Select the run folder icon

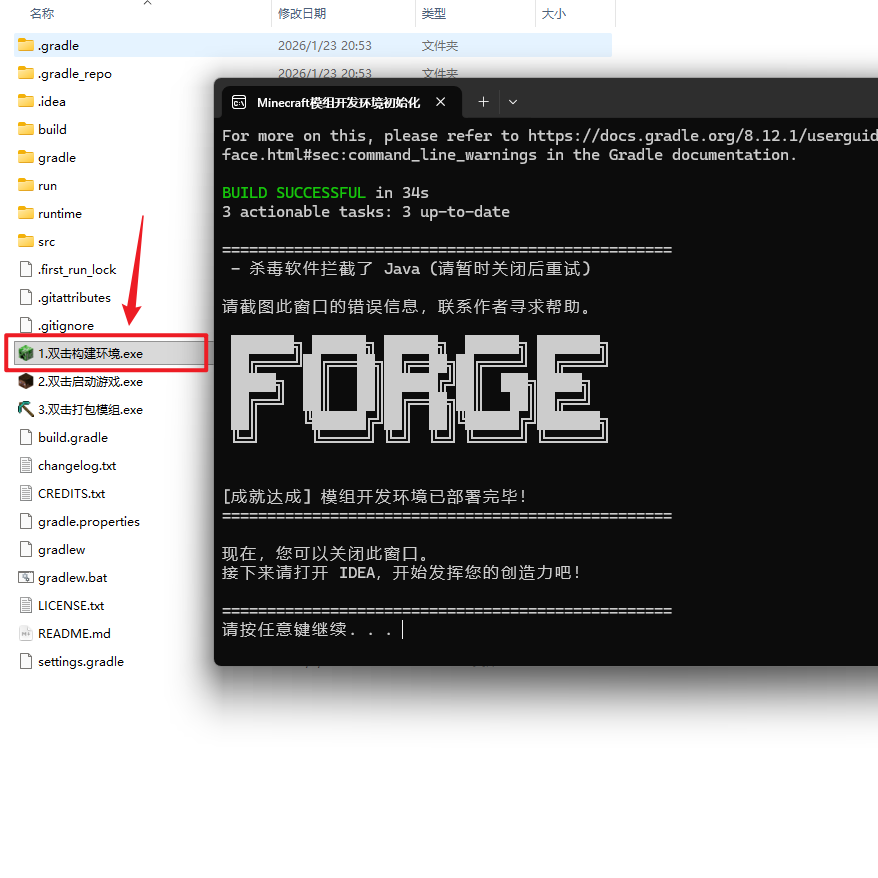[26, 185]
